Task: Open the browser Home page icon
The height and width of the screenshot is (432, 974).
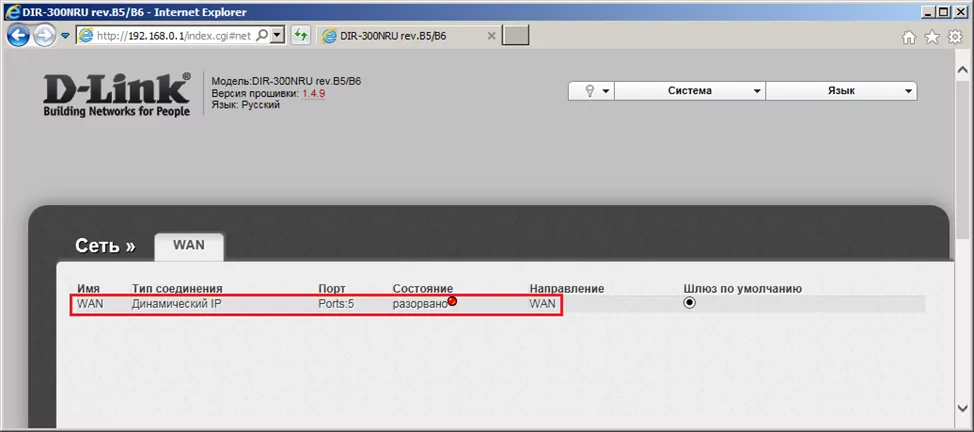Action: [x=909, y=38]
